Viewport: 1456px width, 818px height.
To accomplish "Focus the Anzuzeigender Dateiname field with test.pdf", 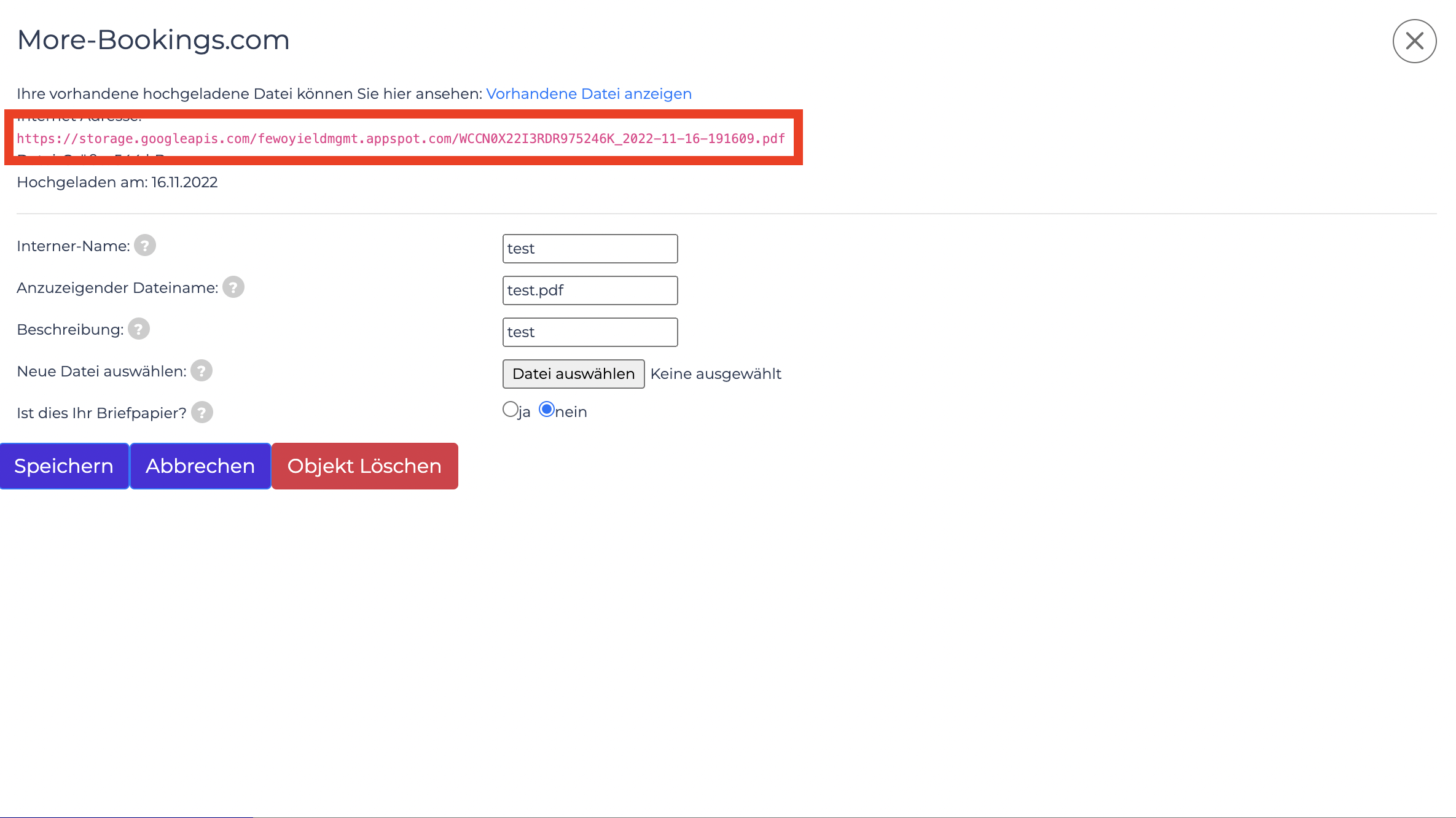I will click(x=590, y=290).
